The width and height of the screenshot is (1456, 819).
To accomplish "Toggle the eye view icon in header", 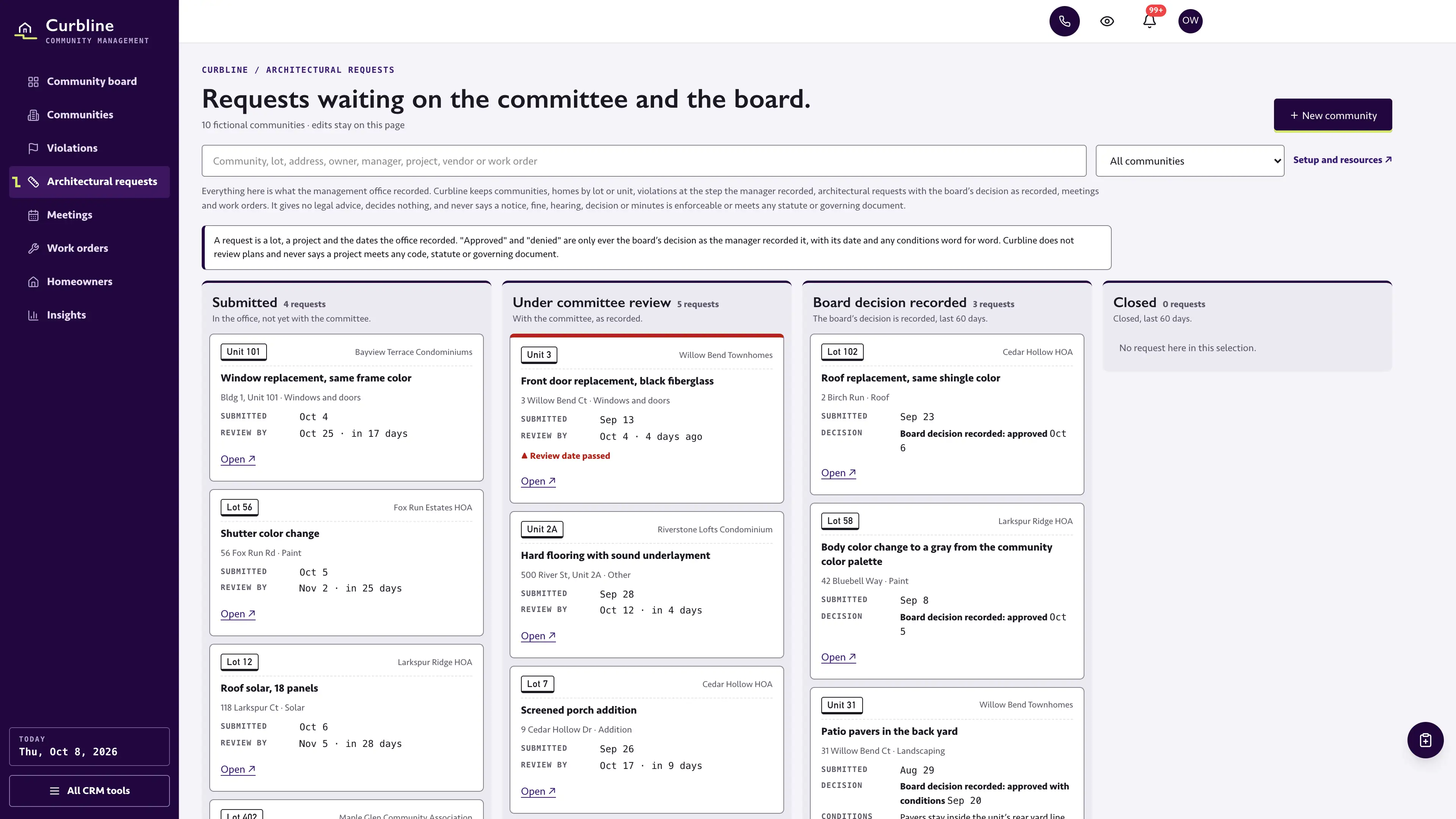I will [x=1107, y=21].
